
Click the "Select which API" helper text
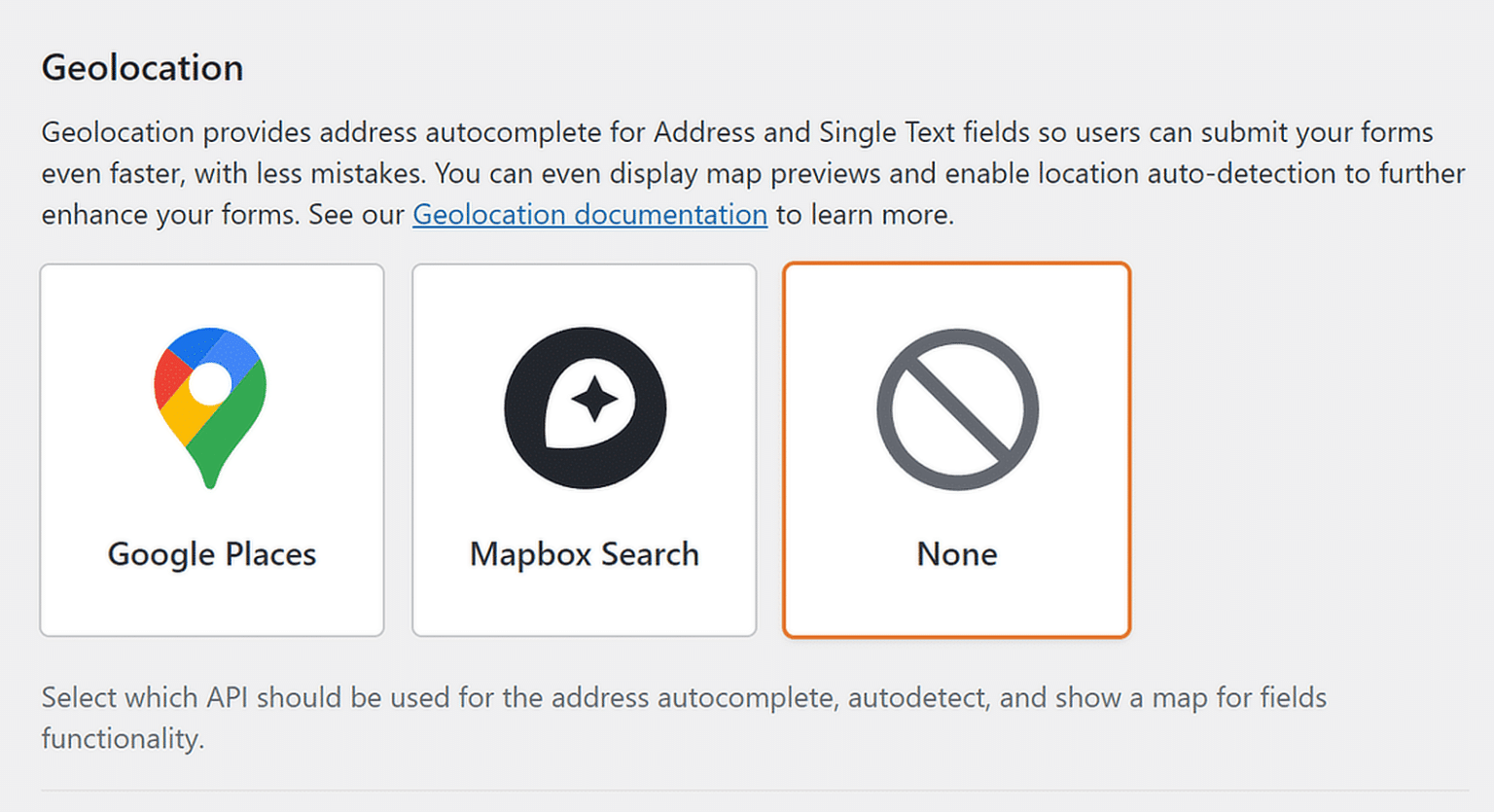pos(683,698)
